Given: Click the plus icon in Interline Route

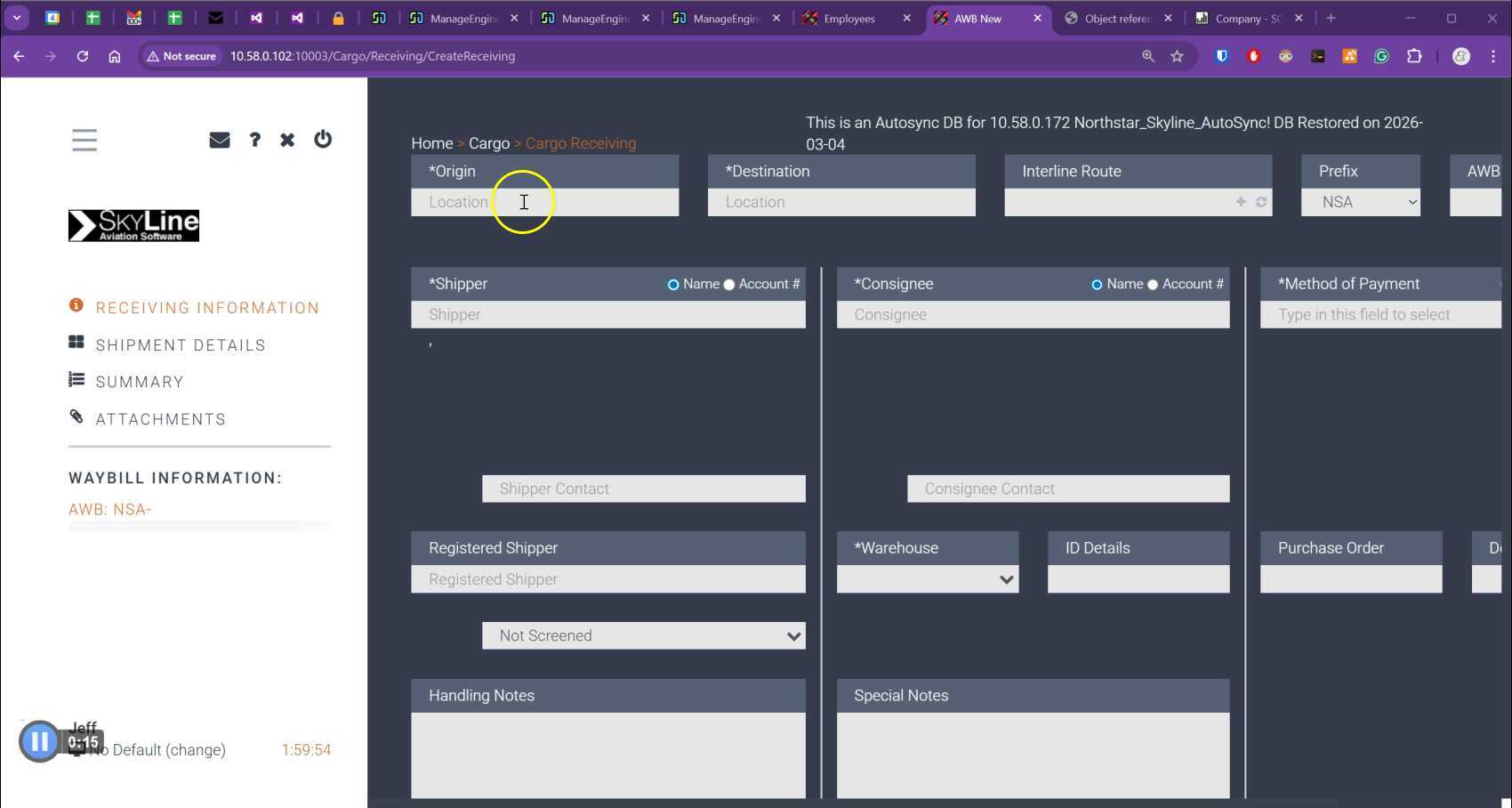Looking at the screenshot, I should click(1241, 202).
